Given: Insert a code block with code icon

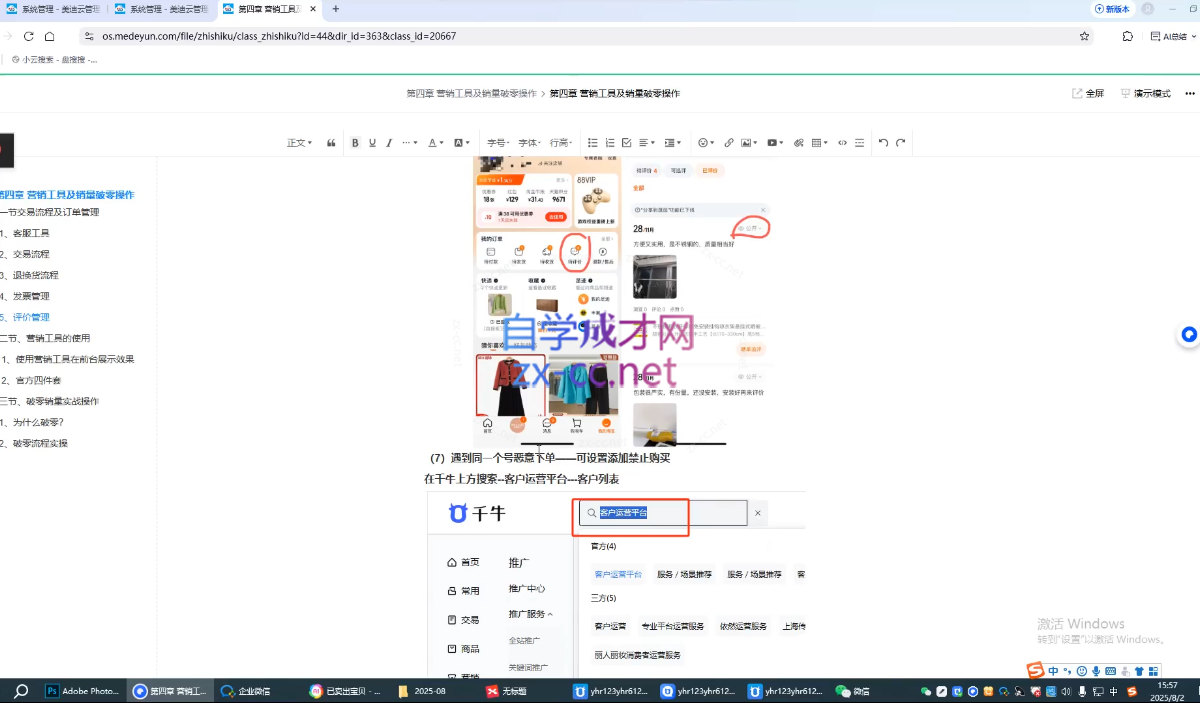Looking at the screenshot, I should pyautogui.click(x=842, y=143).
